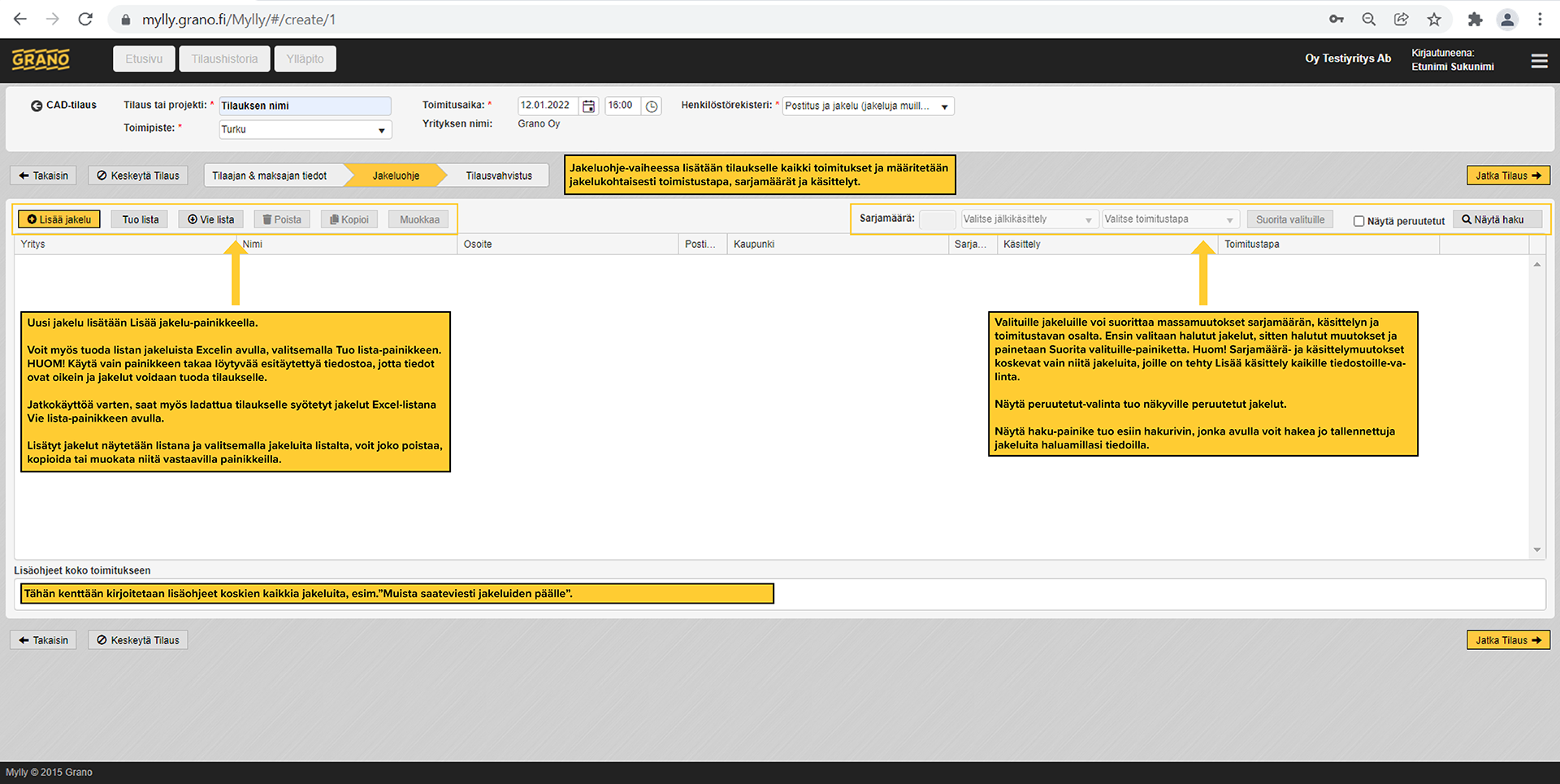The width and height of the screenshot is (1560, 784).
Task: Enable the Näytä peruutetut checkbox
Action: [1358, 221]
